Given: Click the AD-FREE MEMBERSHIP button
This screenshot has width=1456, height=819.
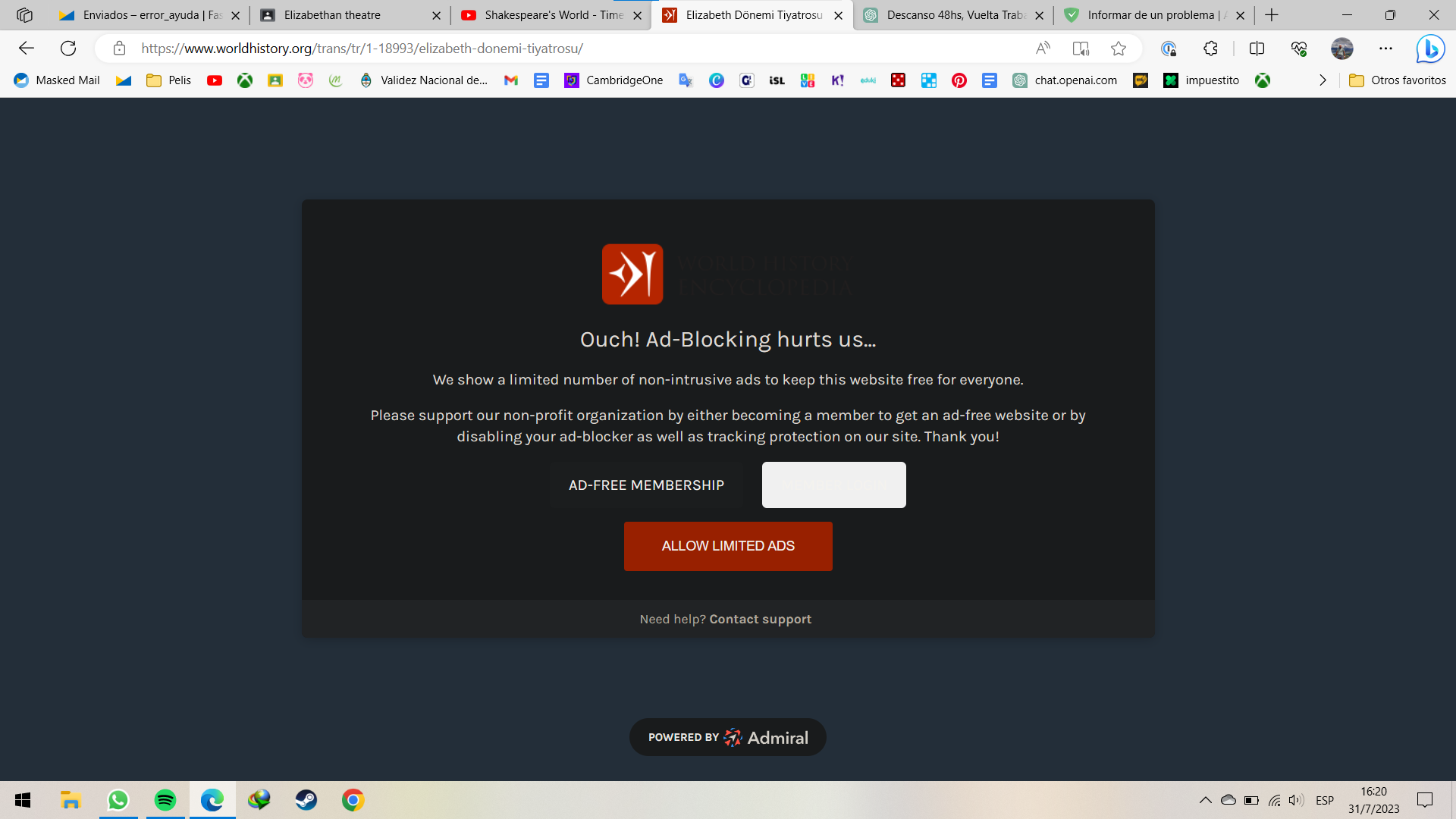Looking at the screenshot, I should [x=646, y=485].
